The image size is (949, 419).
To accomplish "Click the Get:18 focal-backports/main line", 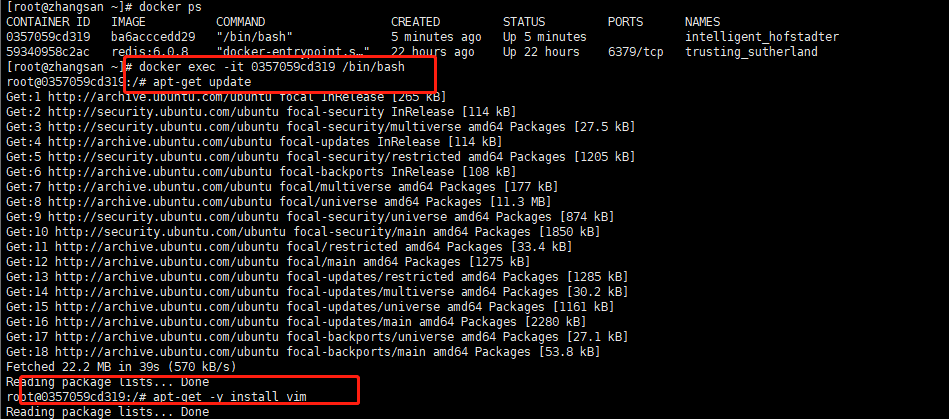I will point(303,352).
